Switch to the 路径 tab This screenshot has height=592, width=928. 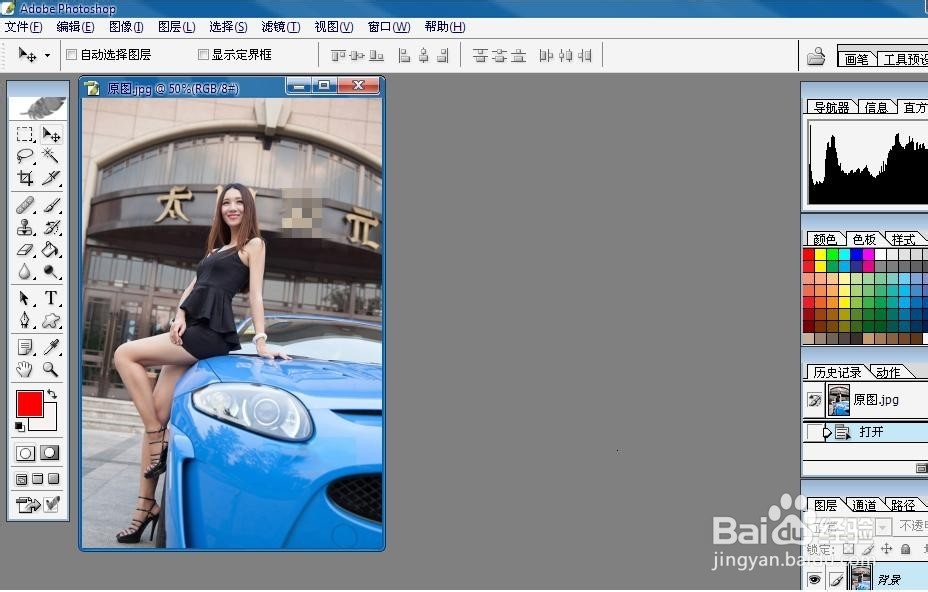point(903,505)
